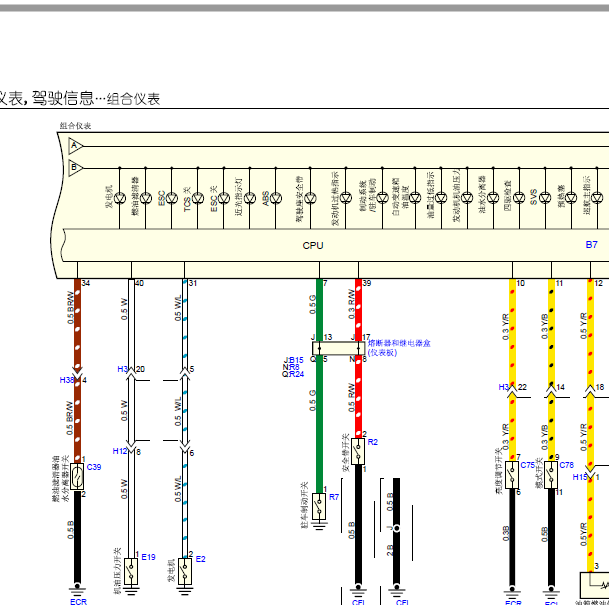
Task: Click the triangle A bus marker
Action: [75, 146]
